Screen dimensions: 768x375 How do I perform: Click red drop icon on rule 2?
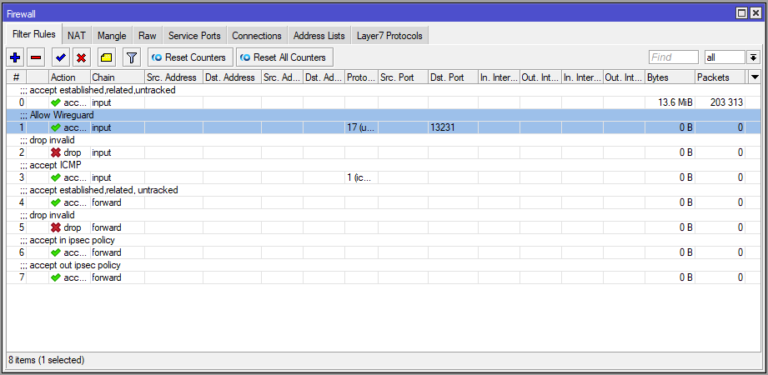tap(55, 153)
